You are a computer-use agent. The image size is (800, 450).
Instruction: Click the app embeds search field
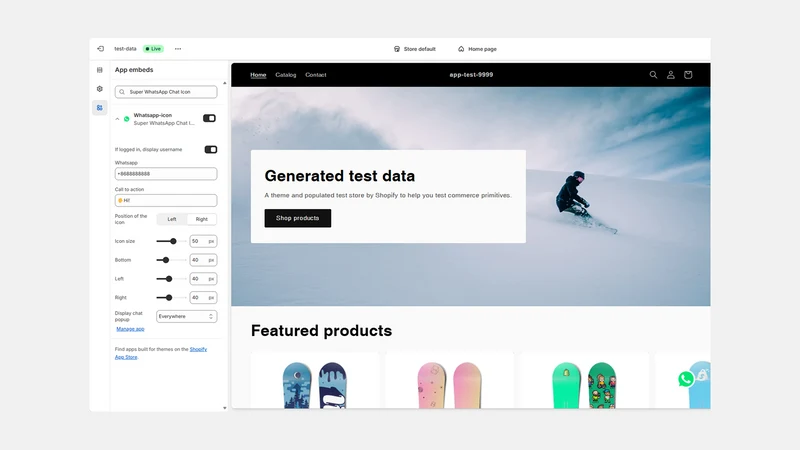click(x=166, y=92)
